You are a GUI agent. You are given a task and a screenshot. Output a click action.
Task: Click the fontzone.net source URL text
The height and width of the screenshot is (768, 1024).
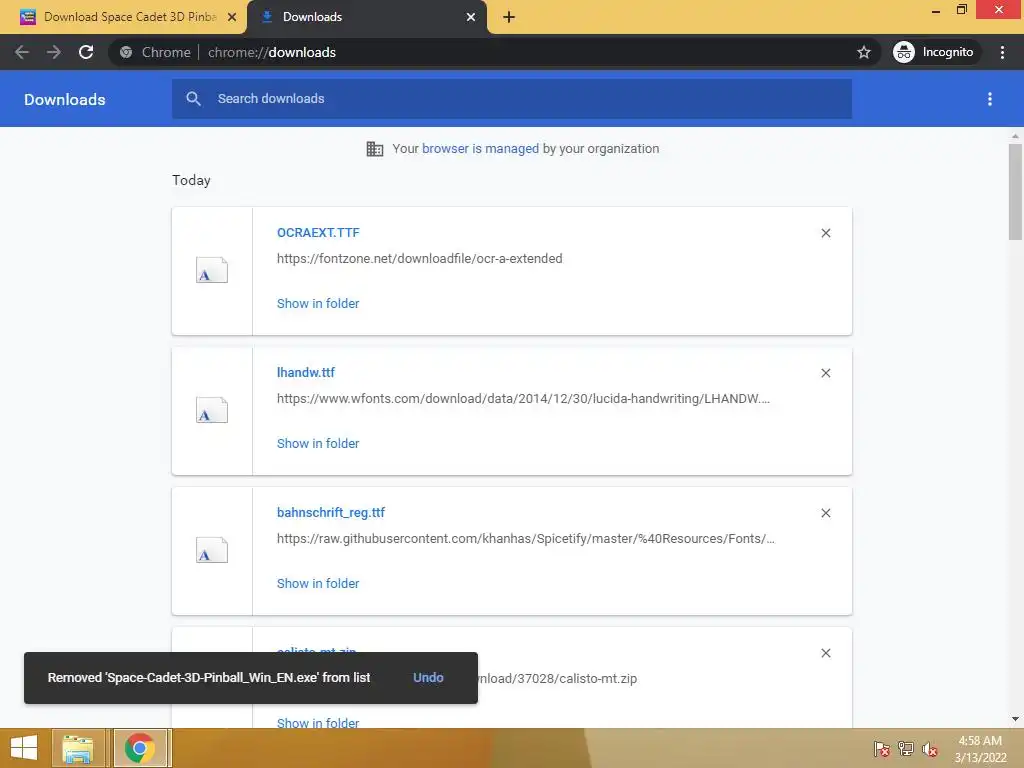(x=419, y=259)
